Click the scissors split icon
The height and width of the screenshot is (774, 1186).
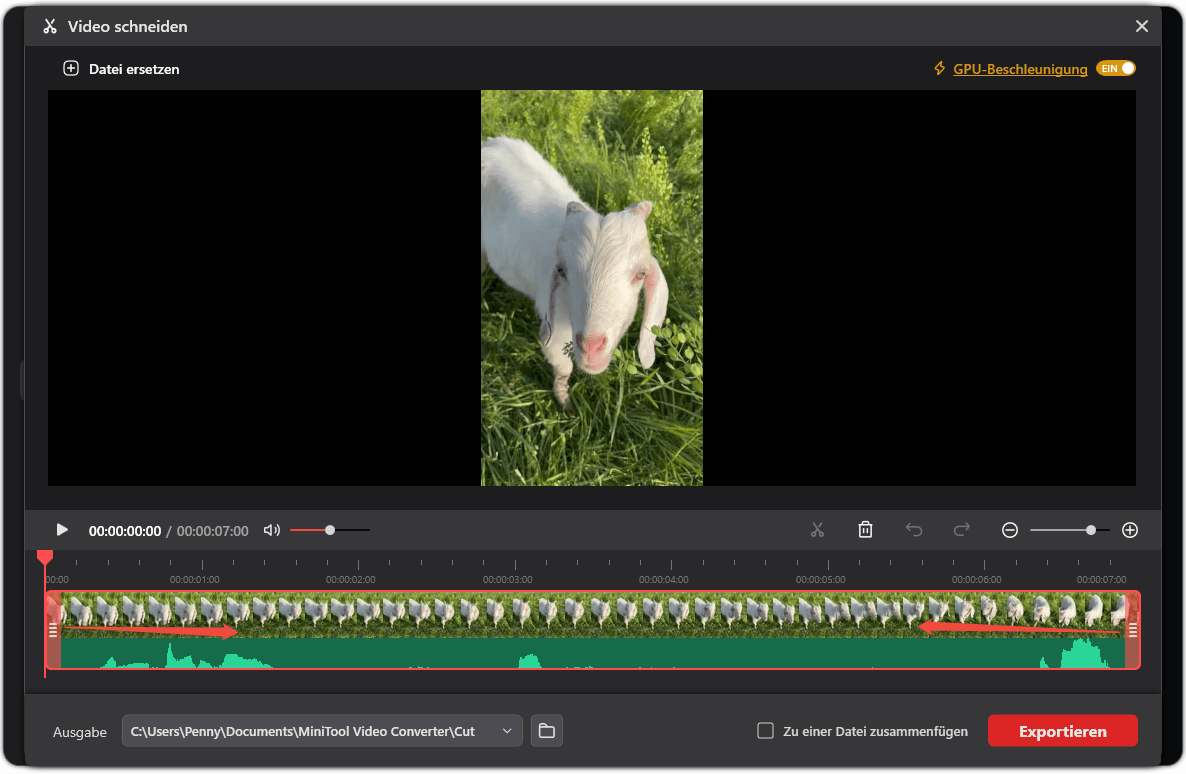pyautogui.click(x=817, y=530)
